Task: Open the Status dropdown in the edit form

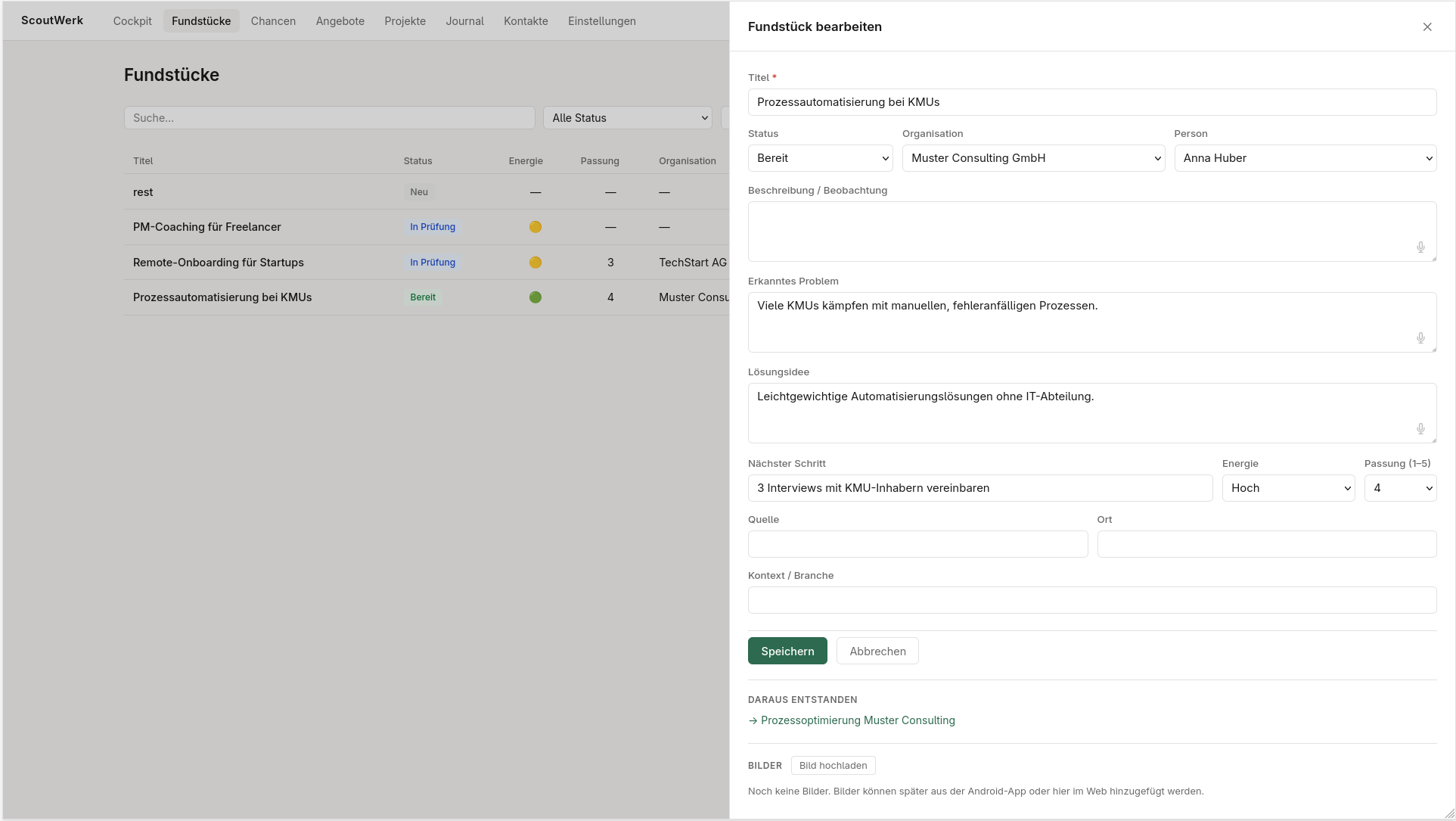Action: 820,158
